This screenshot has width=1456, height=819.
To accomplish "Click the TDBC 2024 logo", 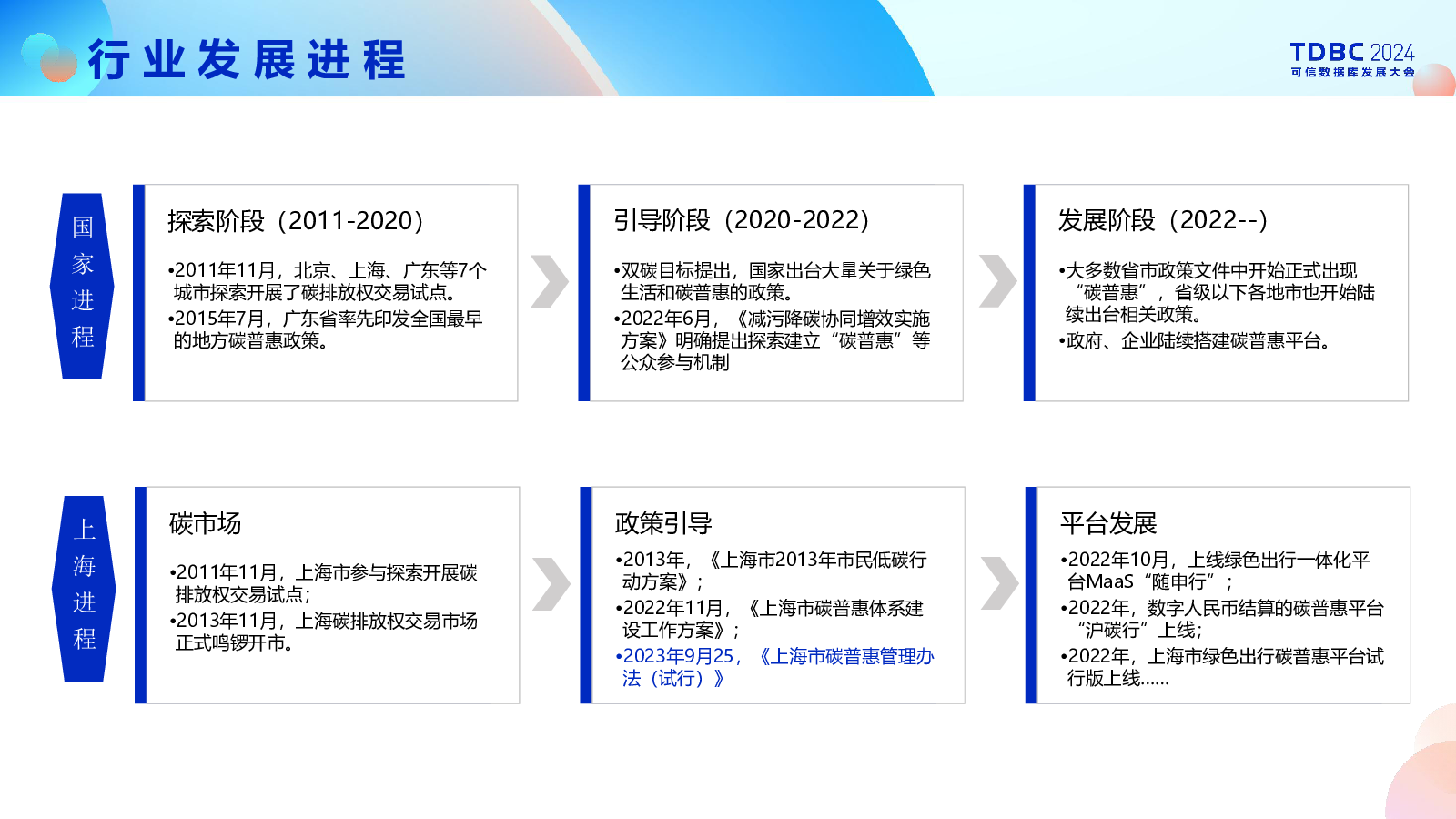I will [1352, 60].
